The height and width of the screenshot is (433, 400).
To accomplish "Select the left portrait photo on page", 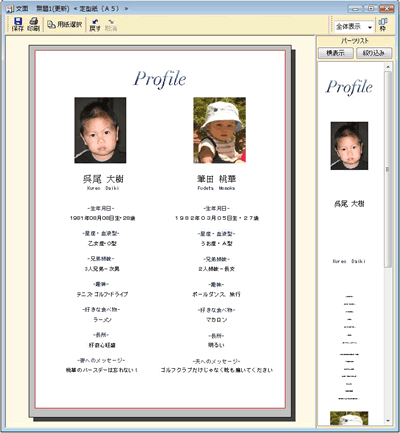I will pyautogui.click(x=100, y=130).
